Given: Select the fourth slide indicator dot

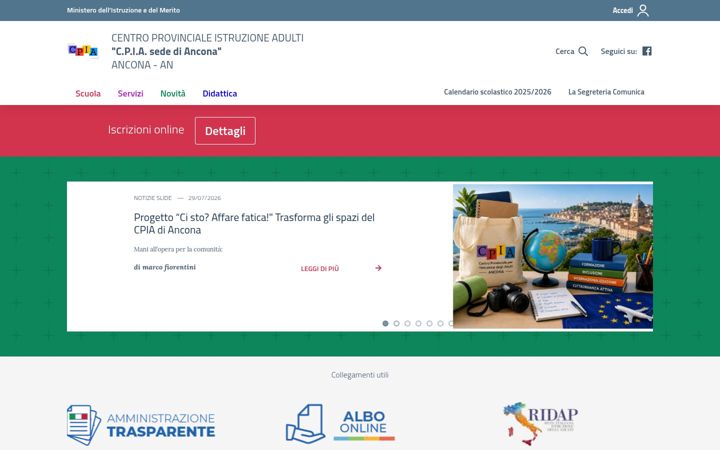Looking at the screenshot, I should coord(418,323).
